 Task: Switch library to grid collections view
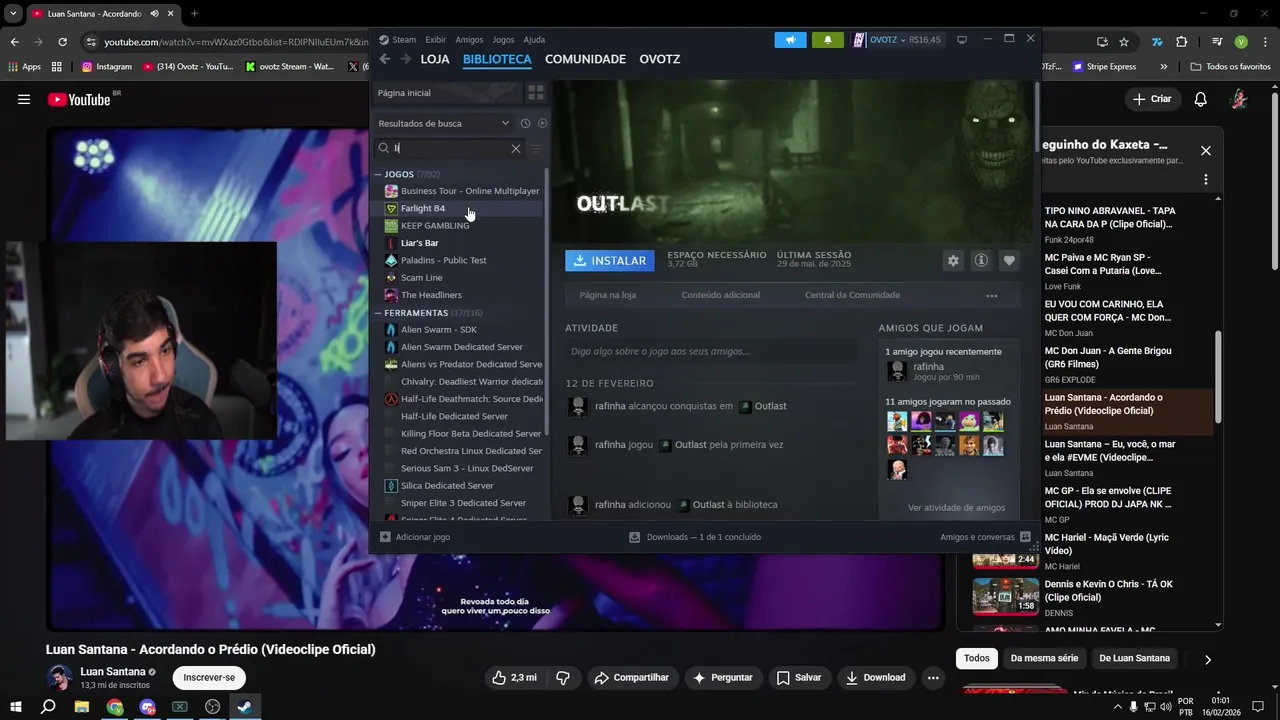pos(536,92)
